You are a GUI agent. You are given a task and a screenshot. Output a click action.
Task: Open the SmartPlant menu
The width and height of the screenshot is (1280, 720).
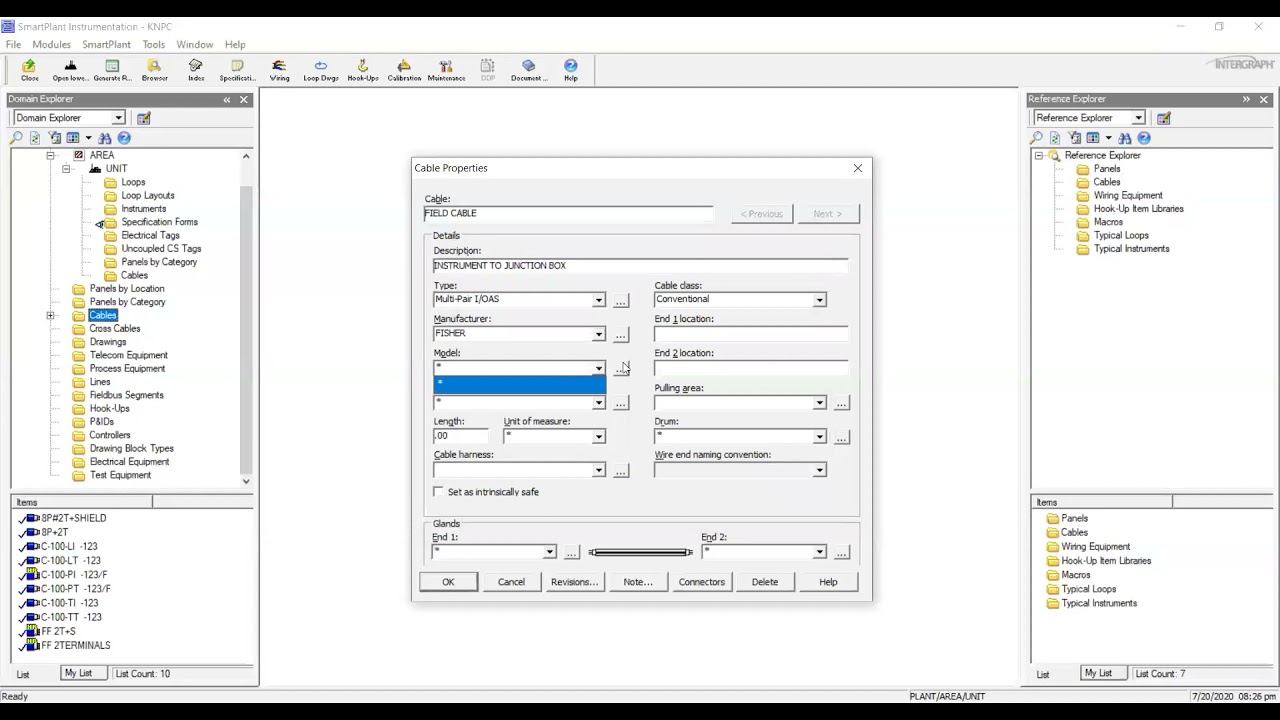pyautogui.click(x=106, y=45)
